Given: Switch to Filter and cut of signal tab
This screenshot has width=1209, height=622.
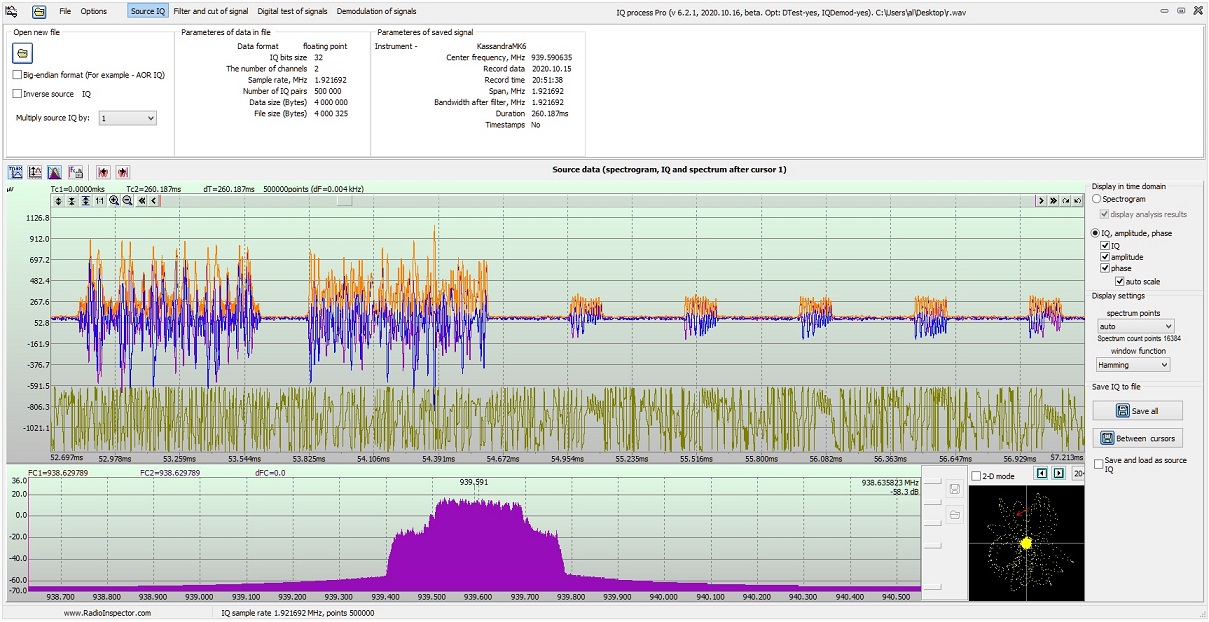Looking at the screenshot, I should [x=211, y=11].
